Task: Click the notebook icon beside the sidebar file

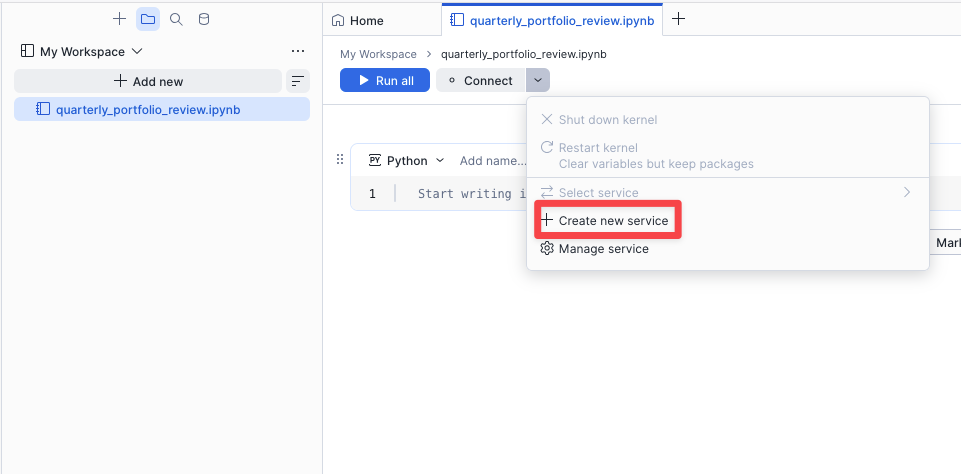Action: [x=43, y=109]
